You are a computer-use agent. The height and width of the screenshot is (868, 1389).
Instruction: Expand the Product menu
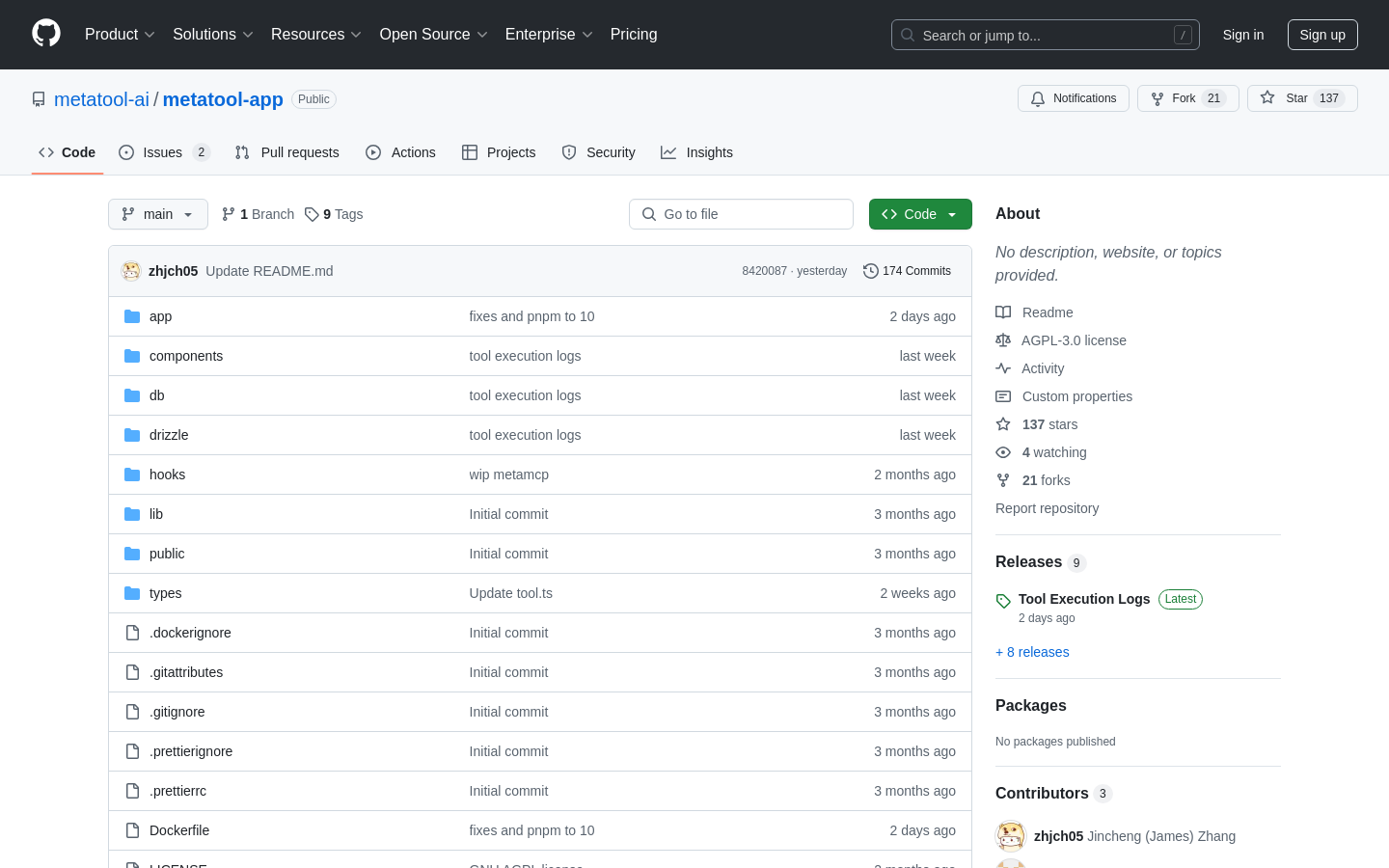[120, 35]
